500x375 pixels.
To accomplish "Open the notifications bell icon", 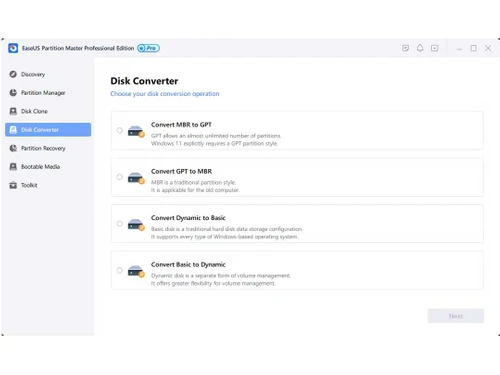I will tap(420, 48).
